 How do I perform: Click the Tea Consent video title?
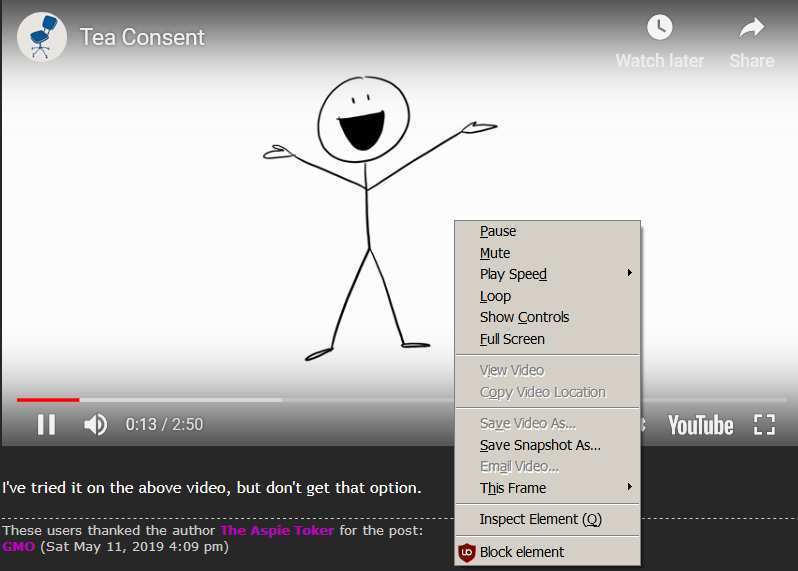click(142, 37)
